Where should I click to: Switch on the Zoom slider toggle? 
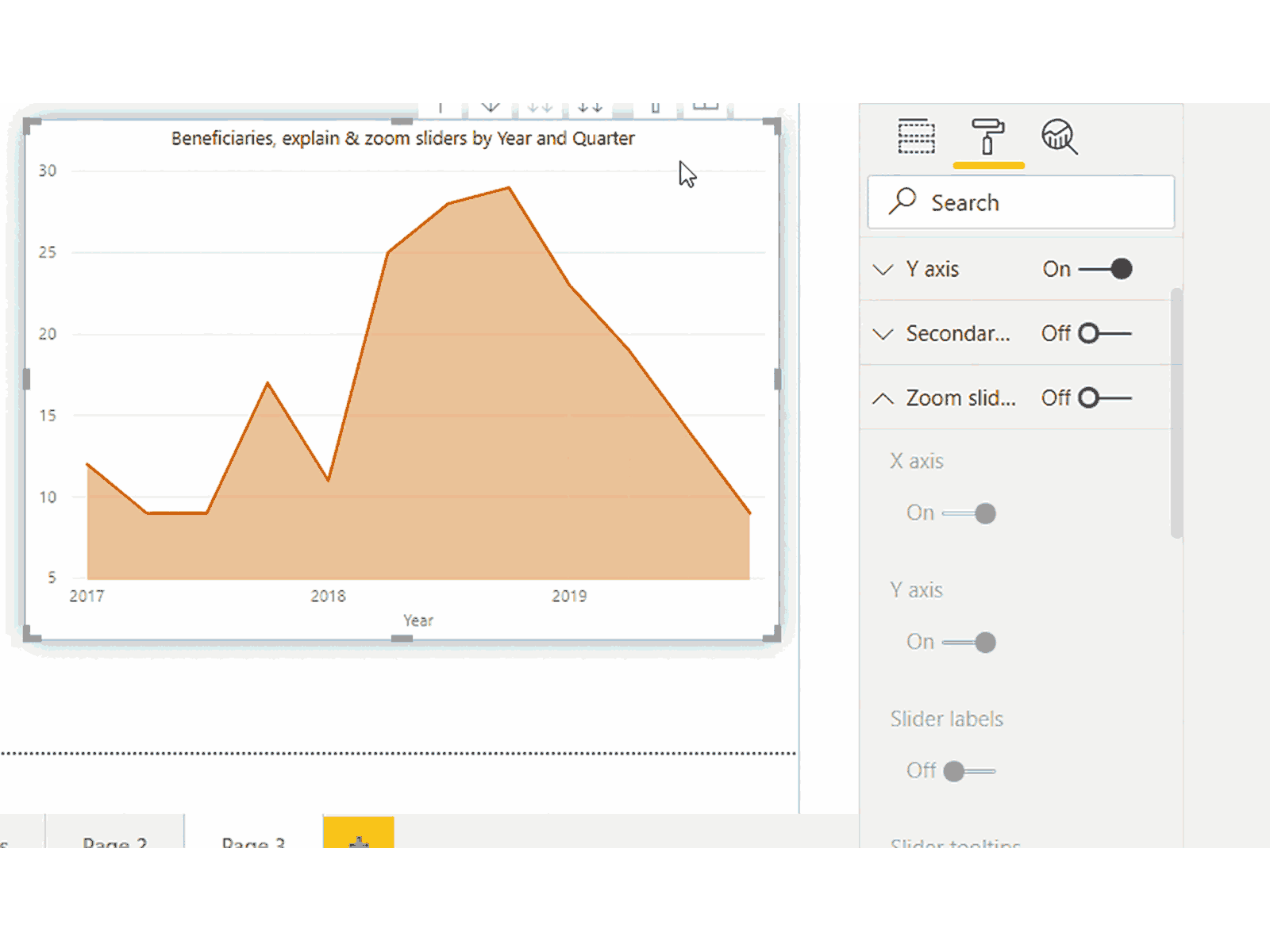(1105, 397)
